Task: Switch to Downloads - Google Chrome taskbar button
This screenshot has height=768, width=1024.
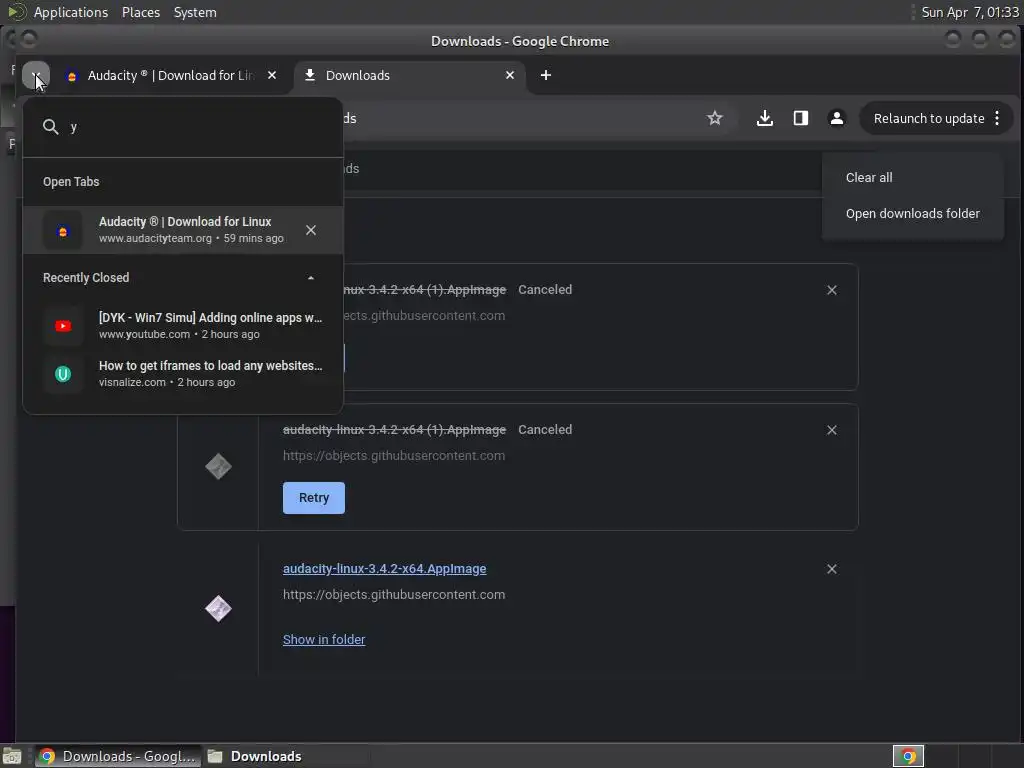Action: [118, 756]
